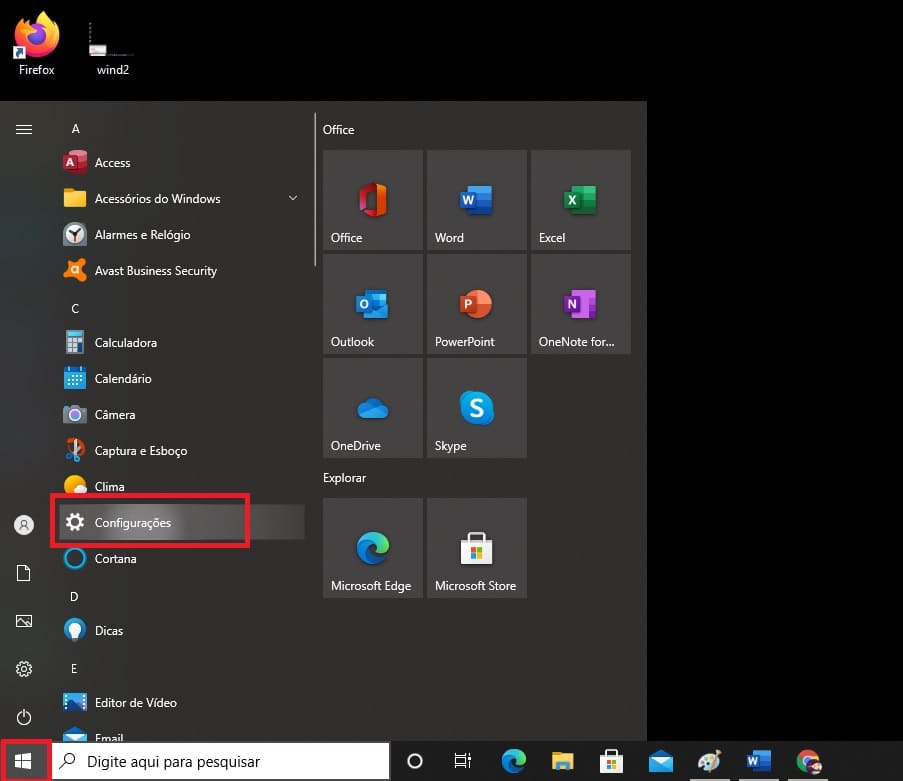903x781 pixels.
Task: Open Settings gear in Start sidebar
Action: point(24,669)
